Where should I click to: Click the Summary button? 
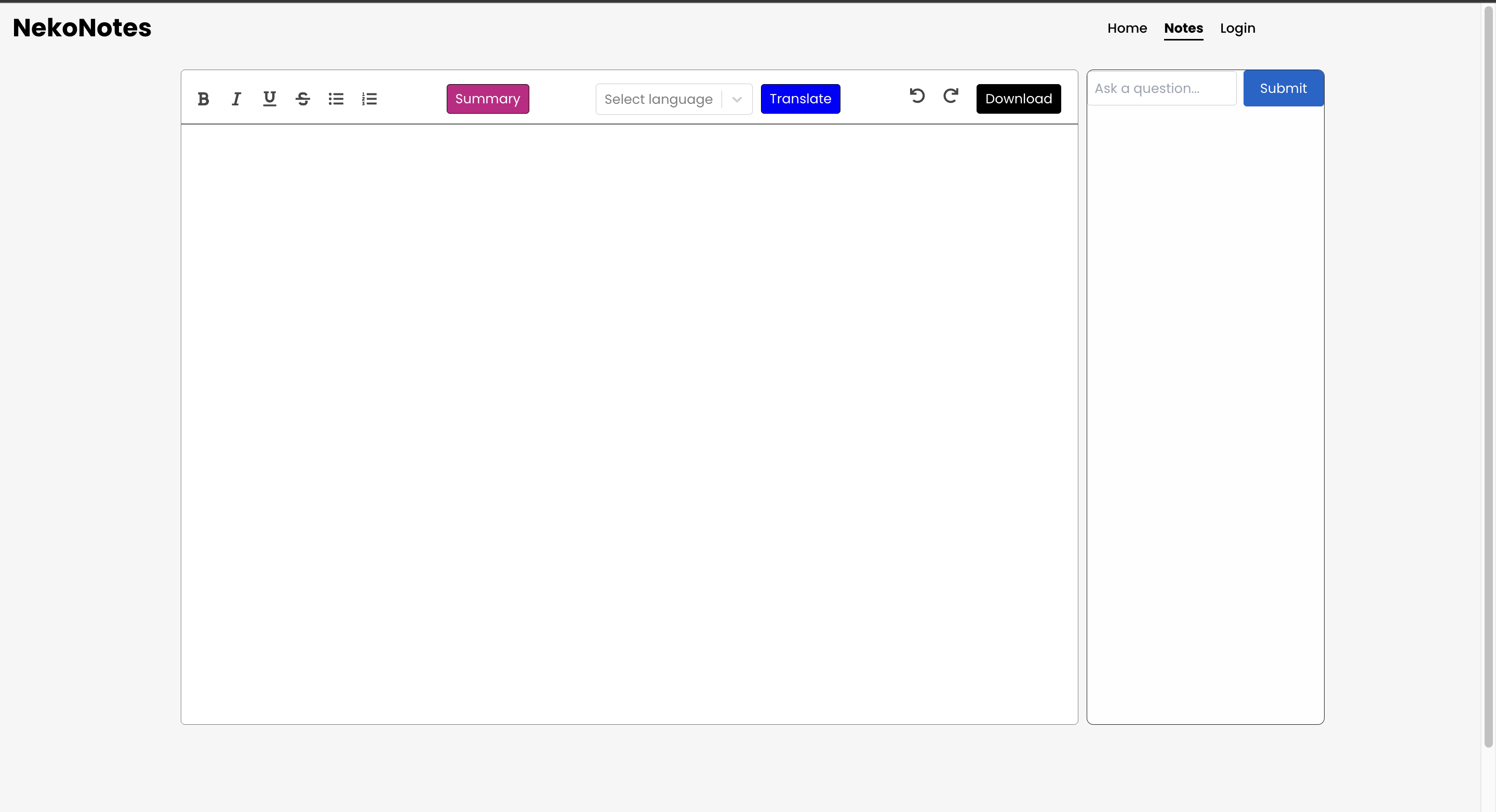coord(487,99)
